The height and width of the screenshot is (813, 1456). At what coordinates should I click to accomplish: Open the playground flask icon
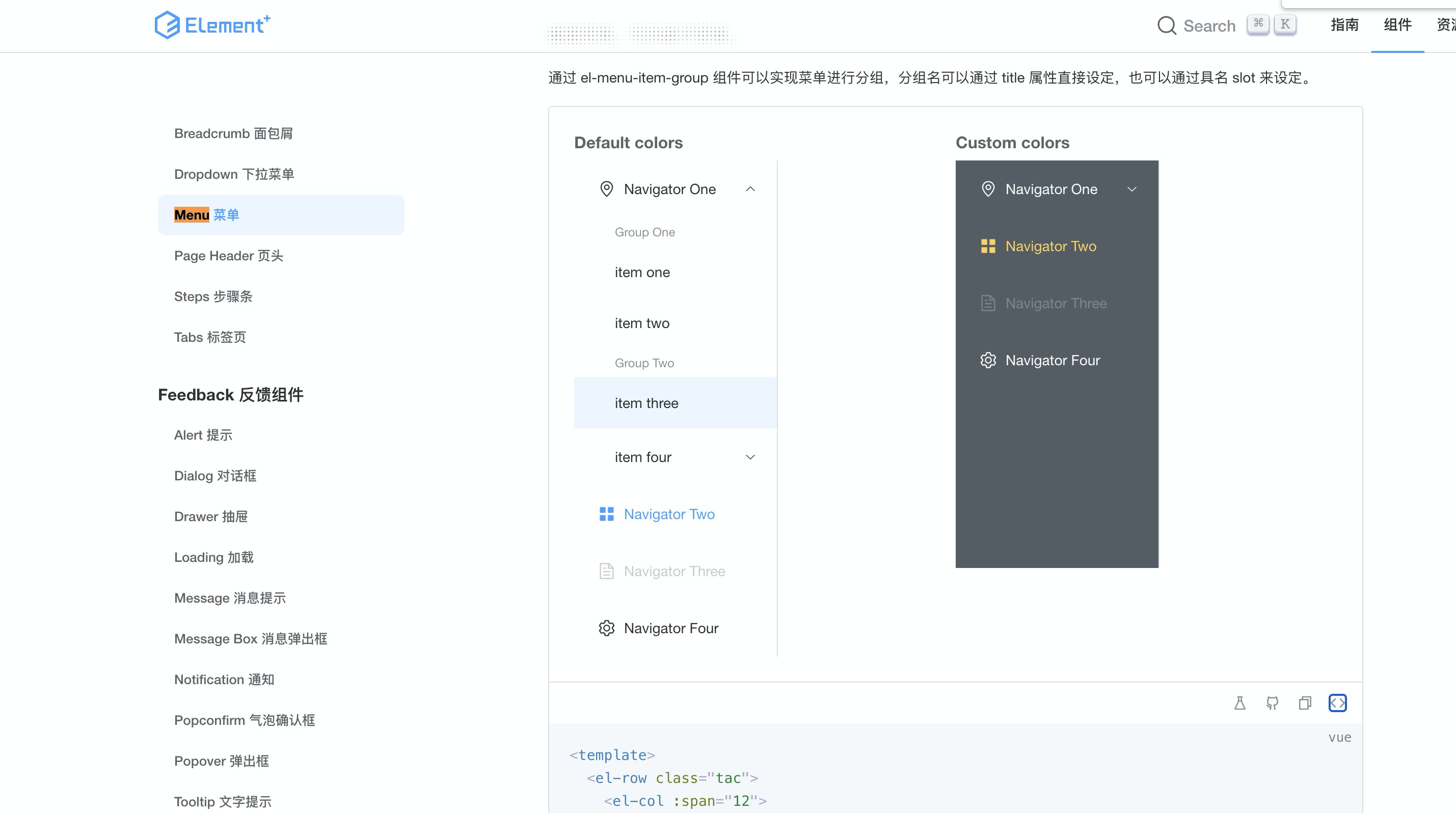(x=1239, y=703)
